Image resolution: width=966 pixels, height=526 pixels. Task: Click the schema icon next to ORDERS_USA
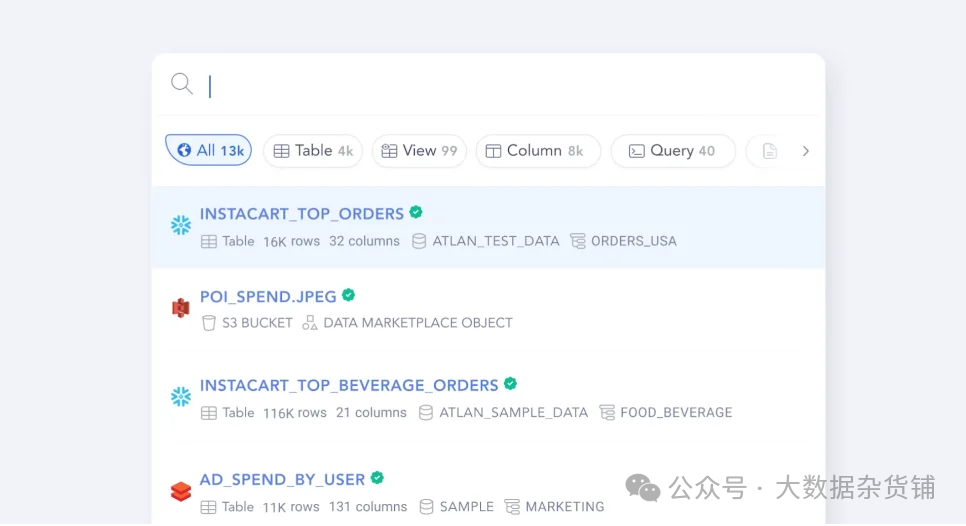(578, 241)
